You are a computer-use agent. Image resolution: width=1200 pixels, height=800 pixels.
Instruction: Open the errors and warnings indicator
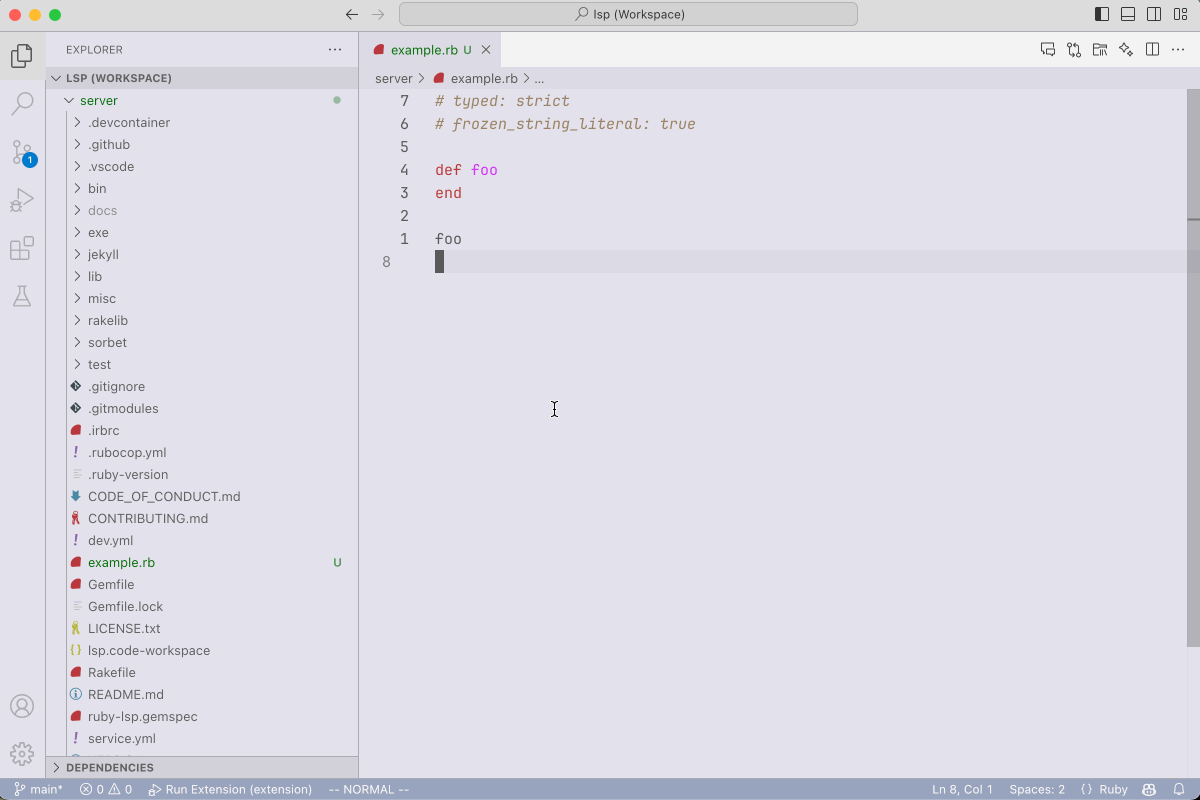(x=106, y=789)
